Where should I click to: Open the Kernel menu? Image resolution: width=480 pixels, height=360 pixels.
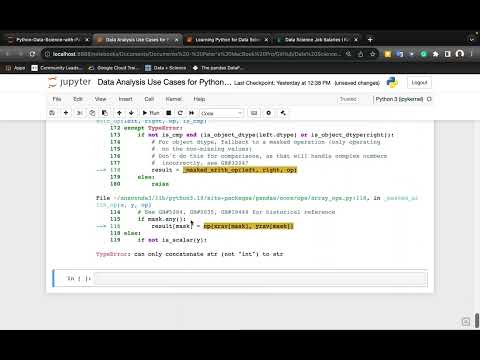coord(174,99)
